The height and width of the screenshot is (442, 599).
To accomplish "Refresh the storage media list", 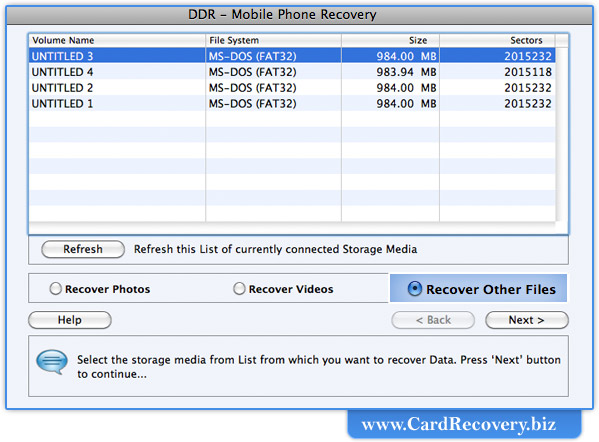I will 83,249.
